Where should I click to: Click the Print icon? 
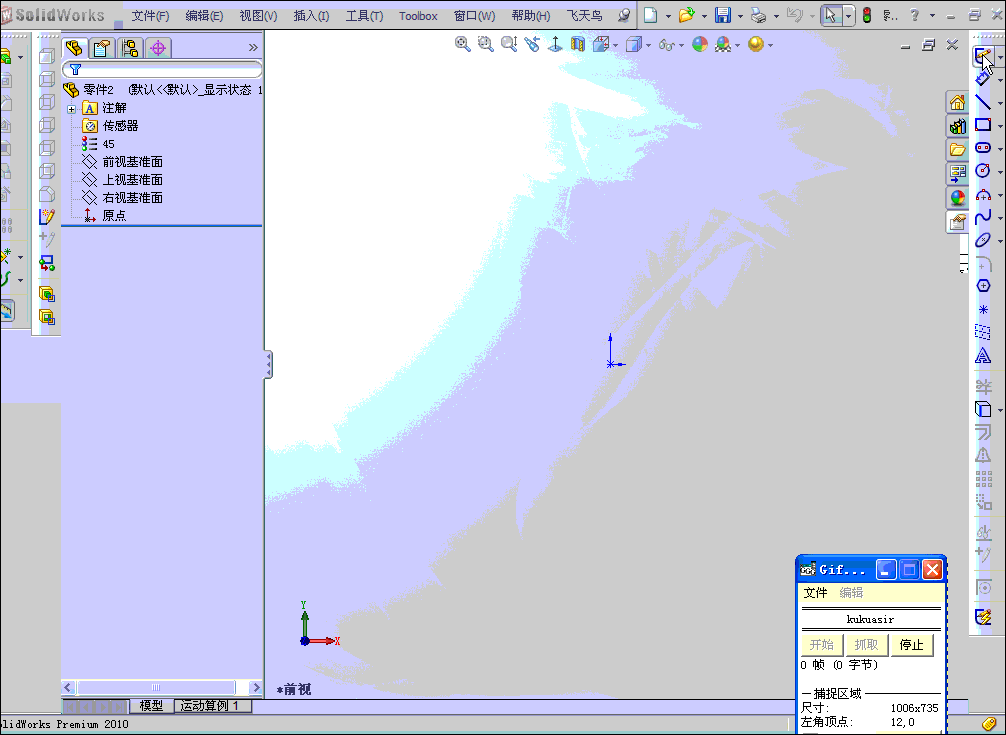click(x=758, y=15)
